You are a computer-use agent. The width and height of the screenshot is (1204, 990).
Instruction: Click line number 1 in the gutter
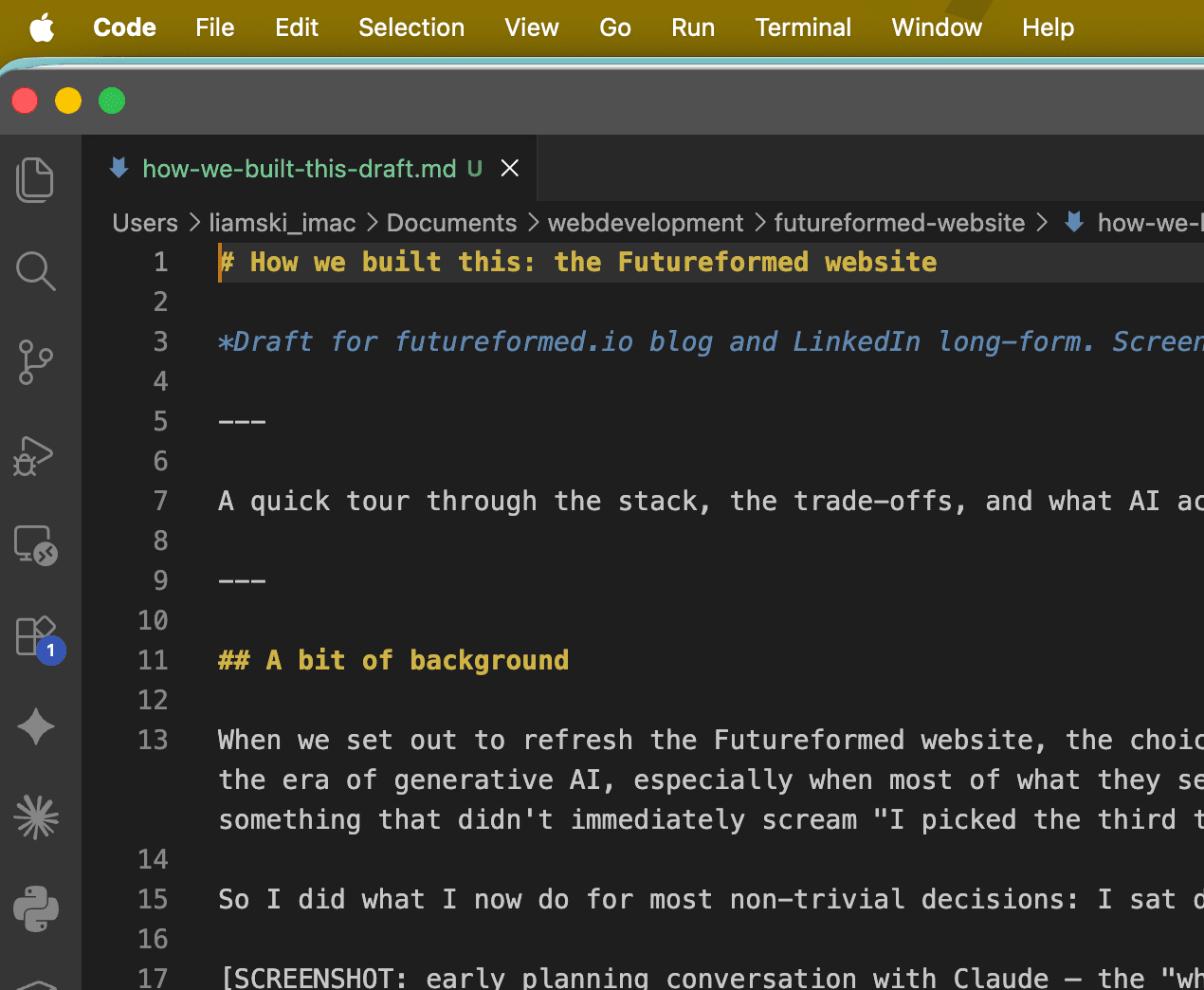pos(161,262)
